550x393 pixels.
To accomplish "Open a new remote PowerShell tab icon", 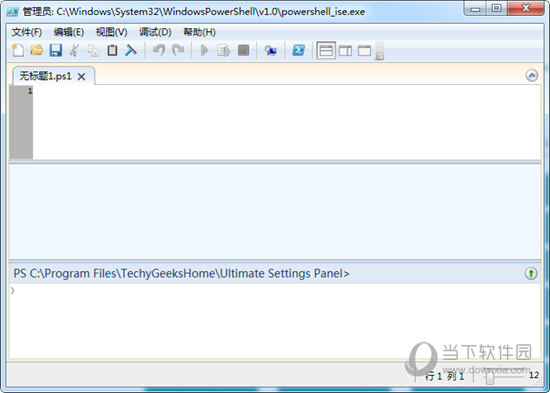I will point(270,51).
